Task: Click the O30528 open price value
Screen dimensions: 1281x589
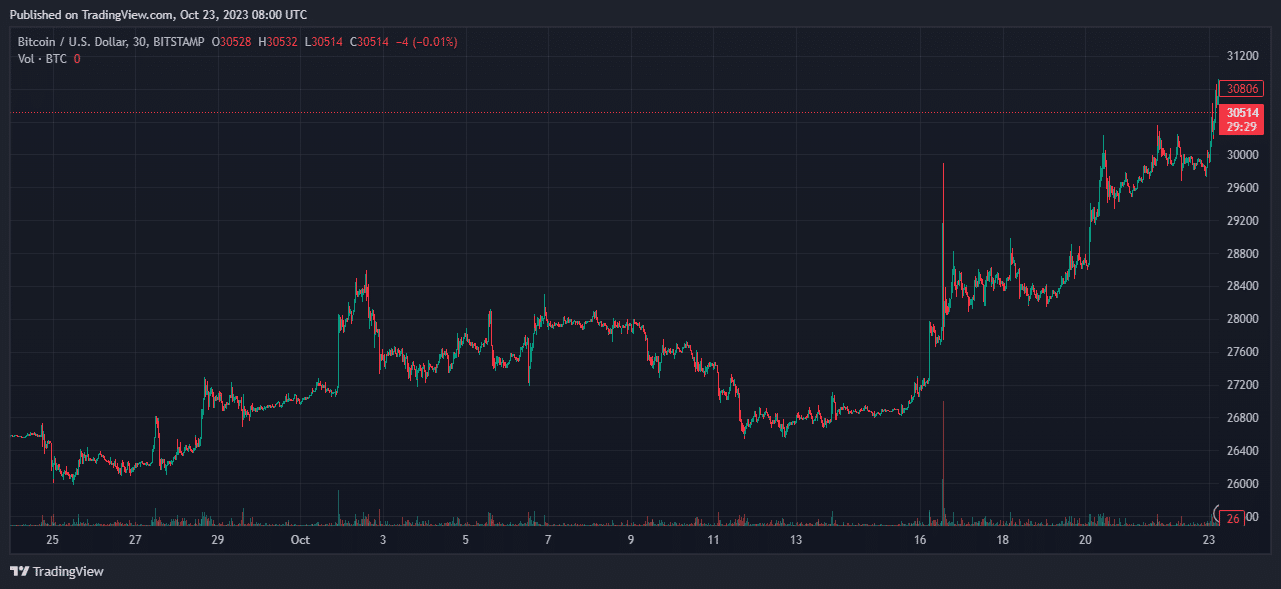Action: click(x=231, y=42)
